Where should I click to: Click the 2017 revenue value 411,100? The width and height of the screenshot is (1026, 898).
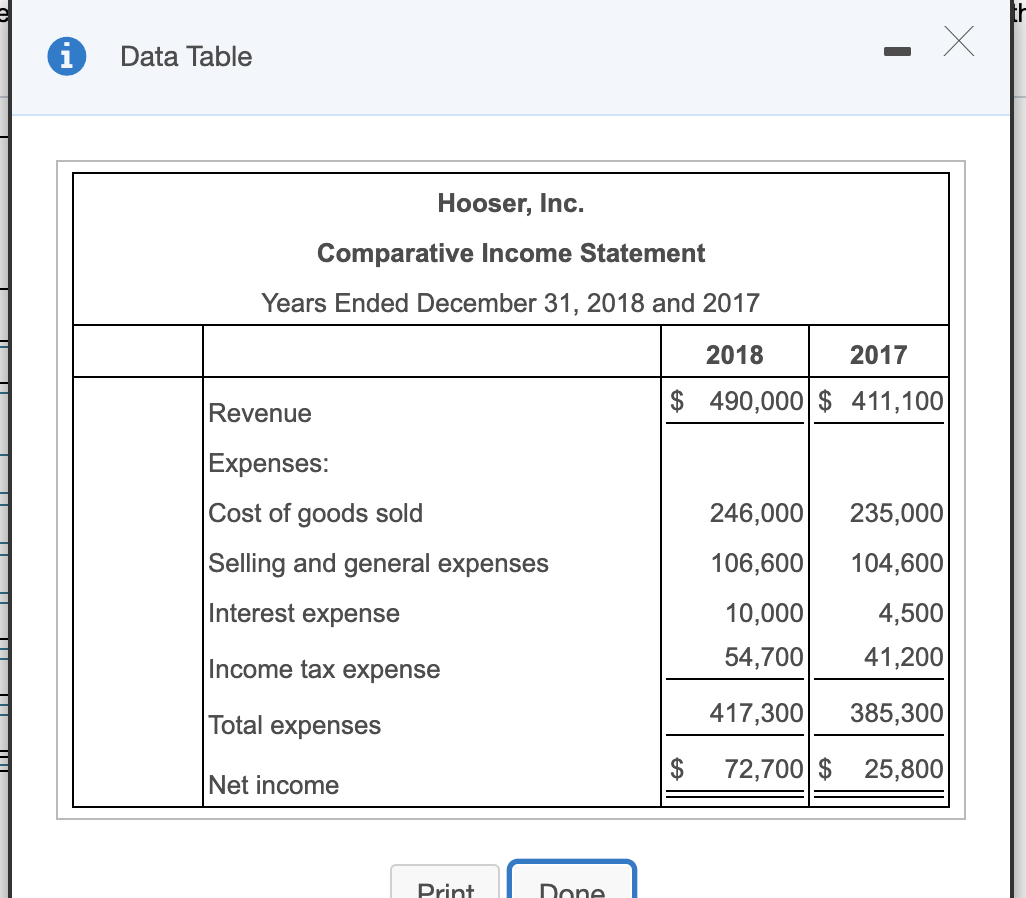(x=897, y=401)
